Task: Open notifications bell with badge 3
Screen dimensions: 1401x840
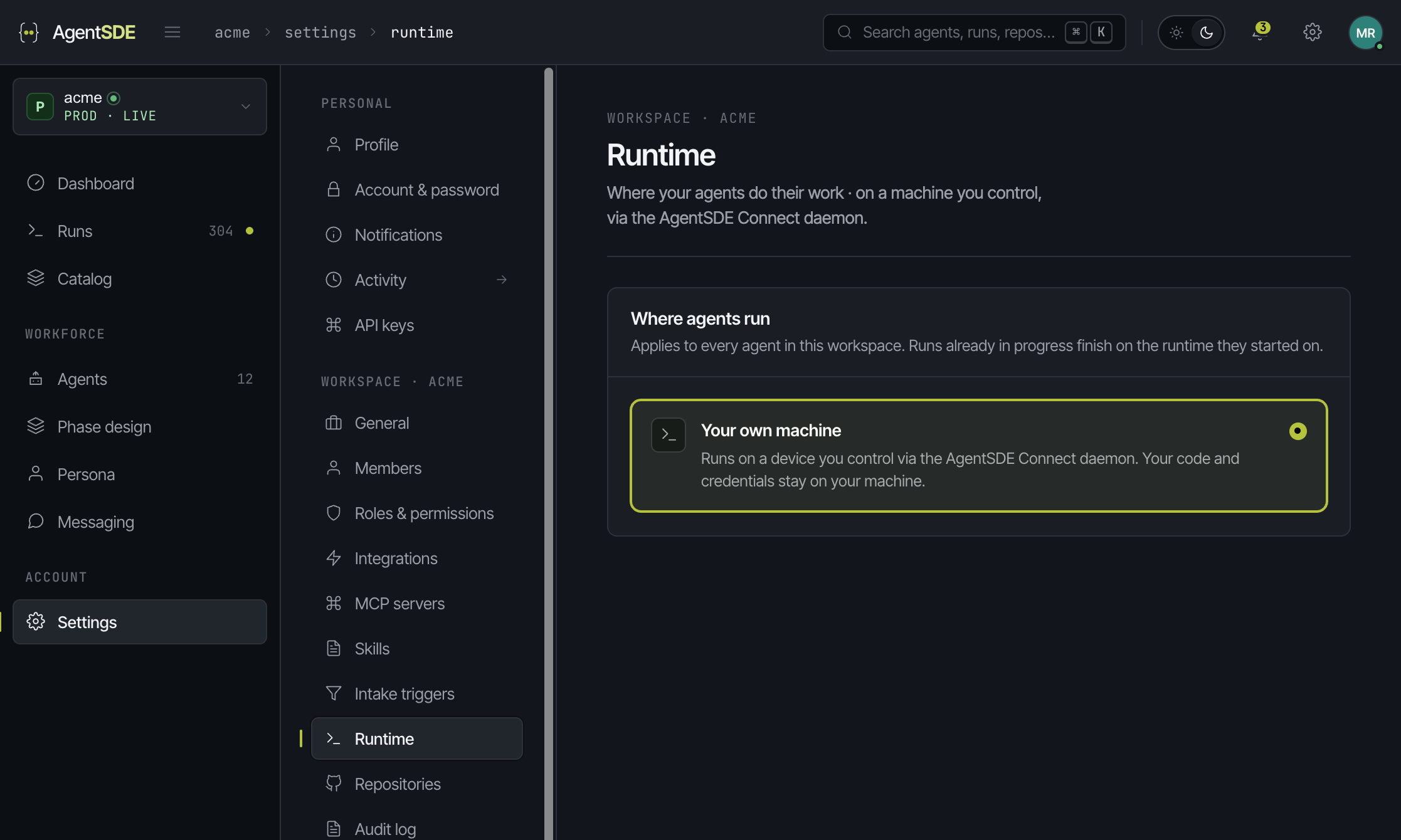Action: pyautogui.click(x=1260, y=32)
